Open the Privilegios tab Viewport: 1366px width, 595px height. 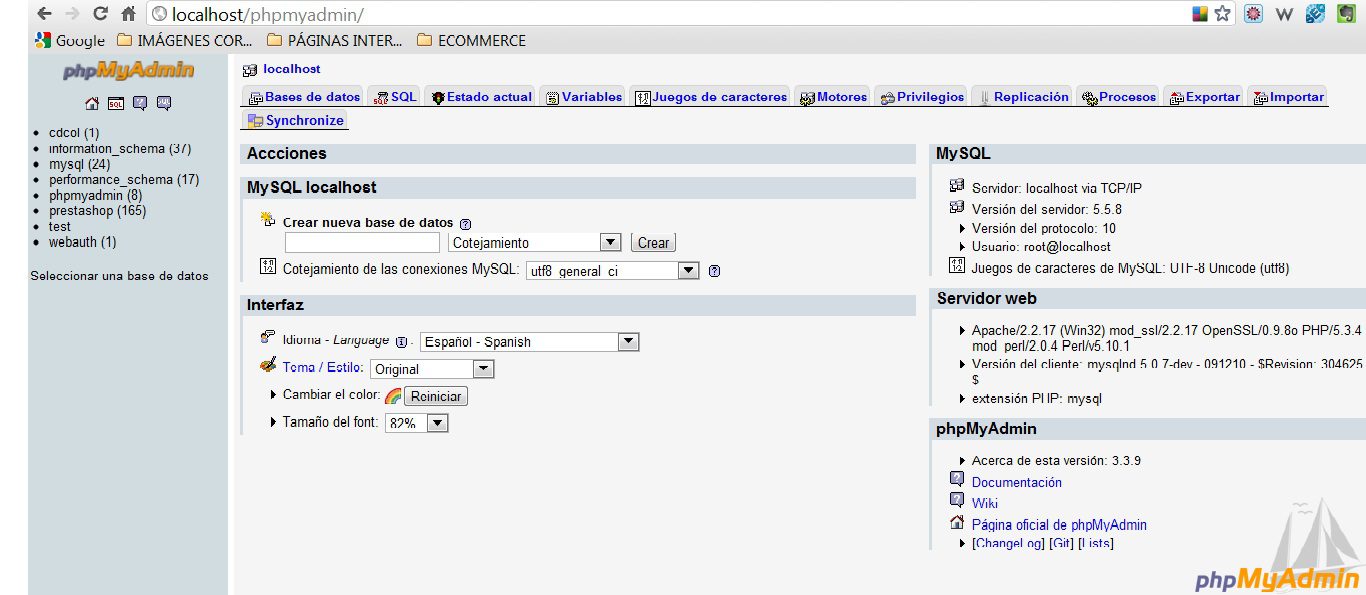[922, 97]
